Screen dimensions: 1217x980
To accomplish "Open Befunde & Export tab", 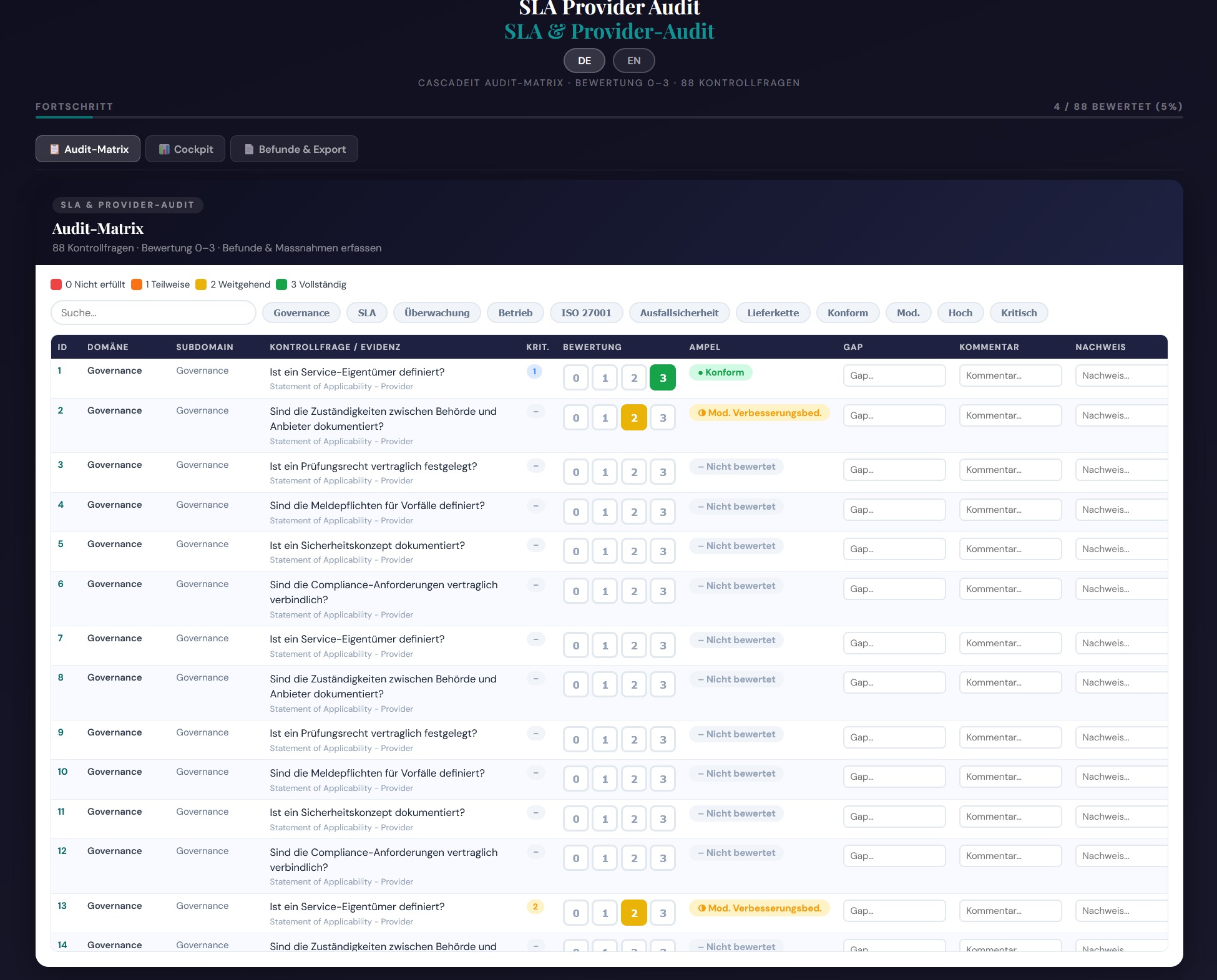I will click(x=294, y=149).
